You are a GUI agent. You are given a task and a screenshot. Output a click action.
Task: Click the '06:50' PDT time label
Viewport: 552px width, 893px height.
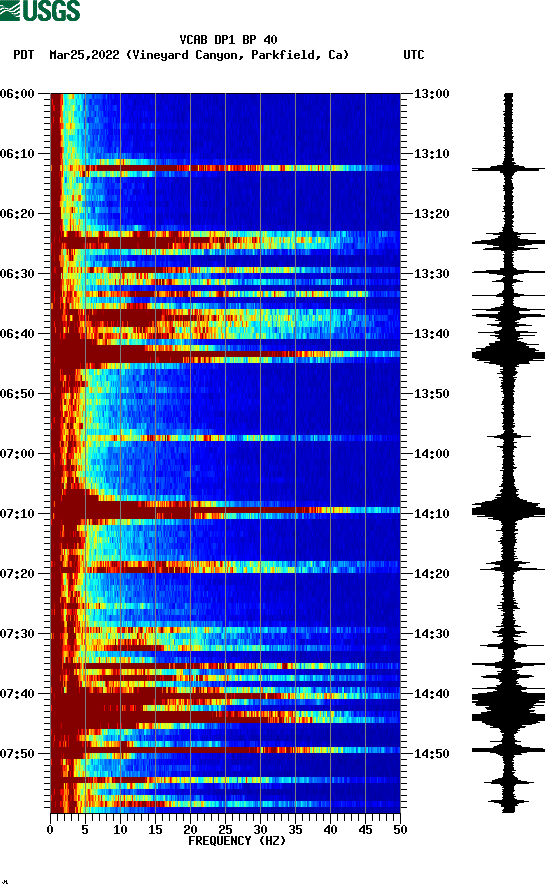(17, 394)
